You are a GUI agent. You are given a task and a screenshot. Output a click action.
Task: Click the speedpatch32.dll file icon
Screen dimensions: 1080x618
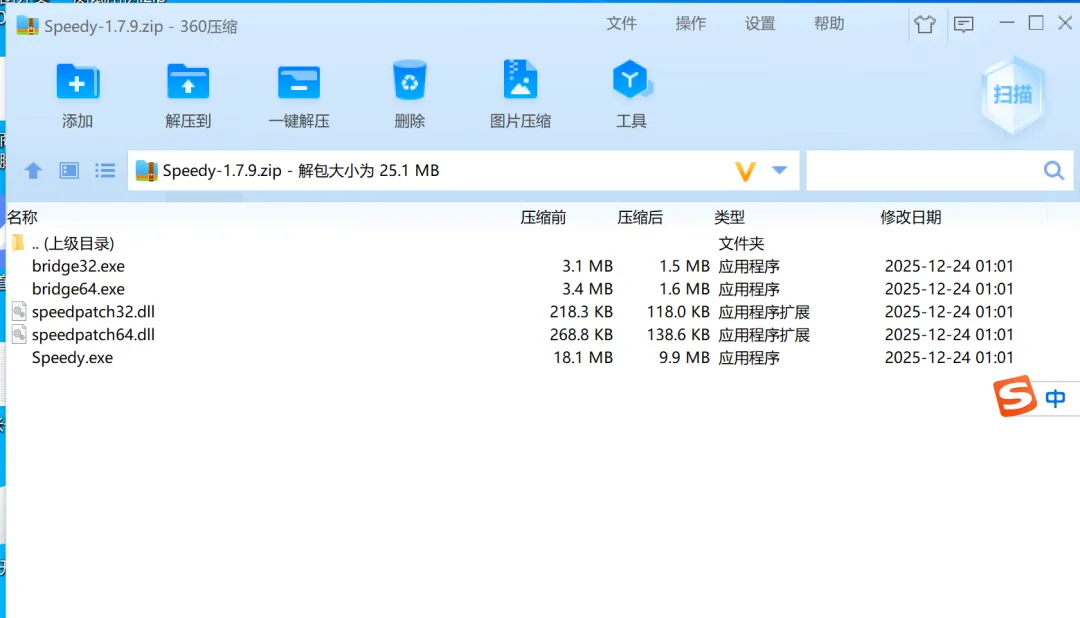pyautogui.click(x=19, y=311)
